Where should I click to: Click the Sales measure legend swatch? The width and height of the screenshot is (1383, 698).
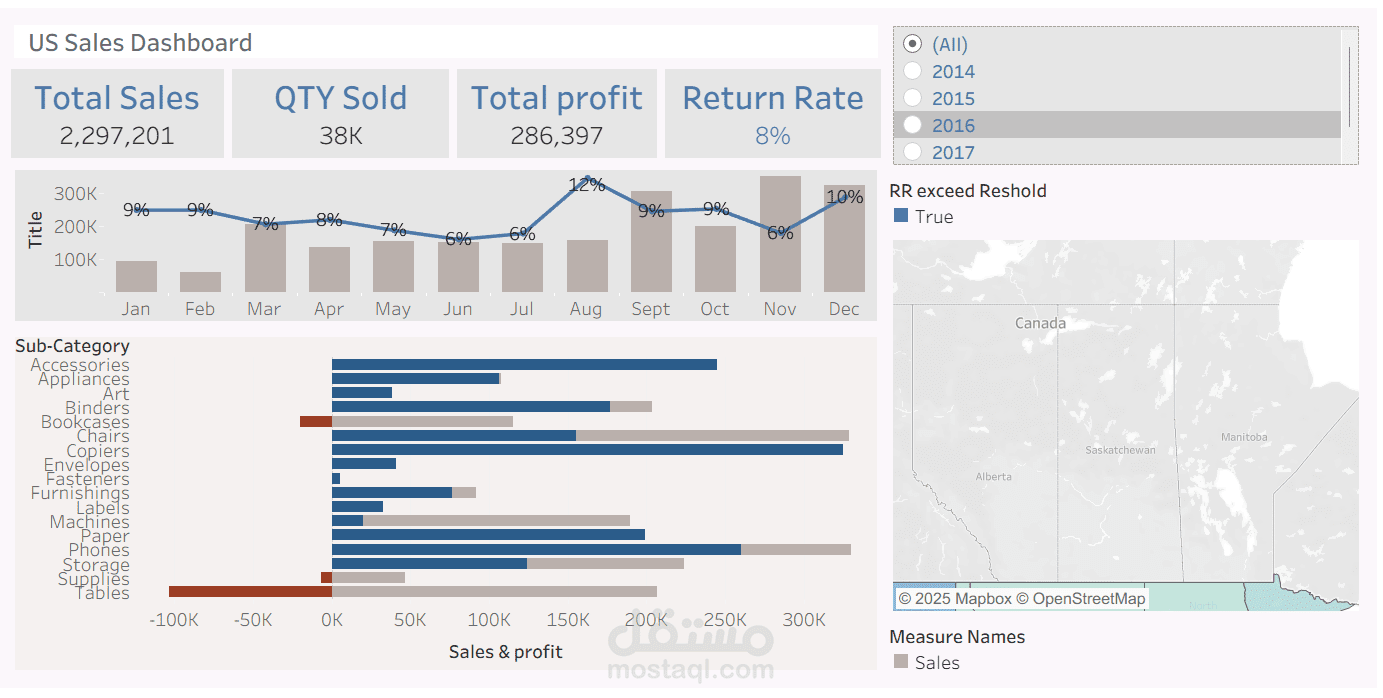[x=901, y=661]
